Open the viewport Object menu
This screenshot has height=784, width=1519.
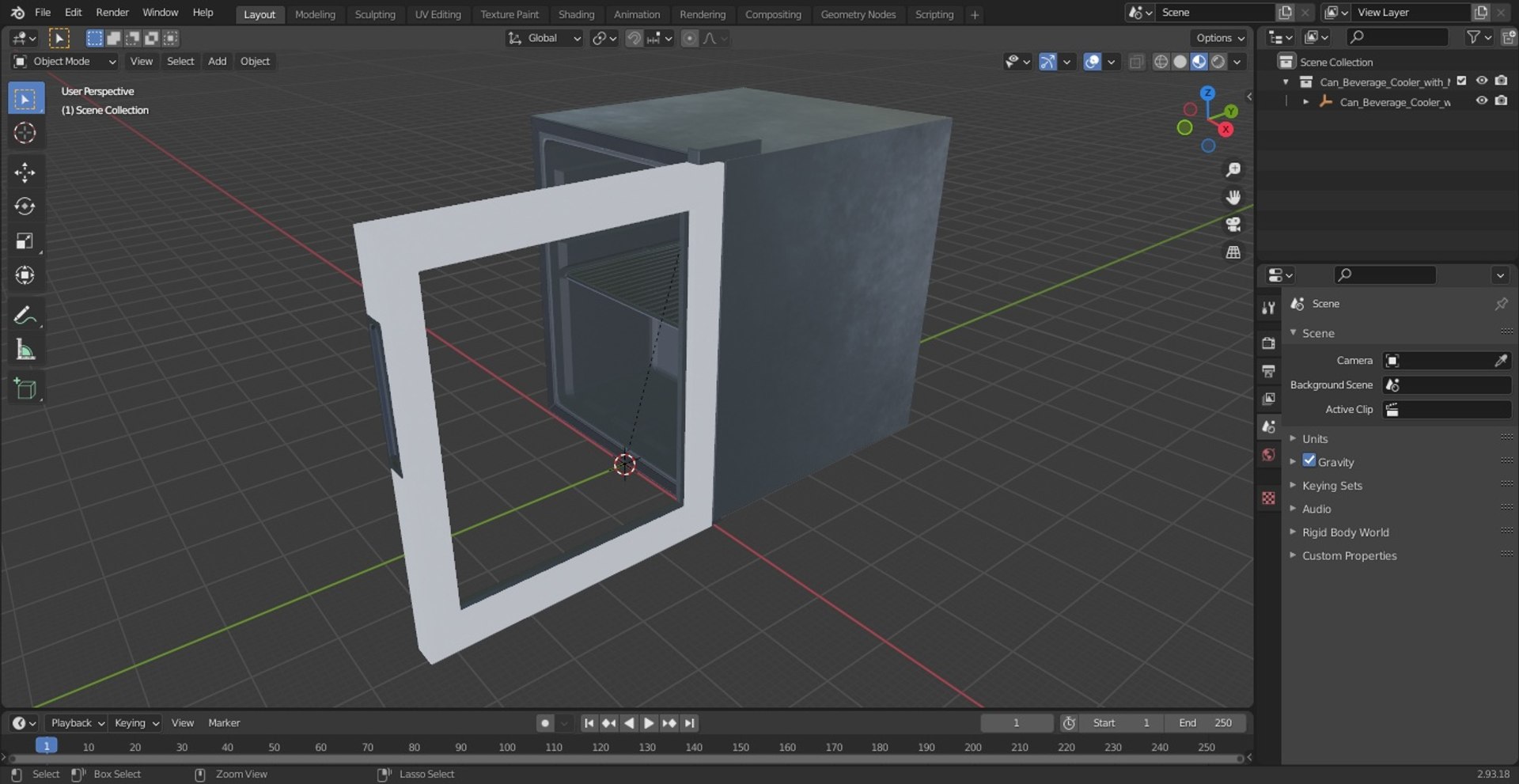(x=255, y=62)
